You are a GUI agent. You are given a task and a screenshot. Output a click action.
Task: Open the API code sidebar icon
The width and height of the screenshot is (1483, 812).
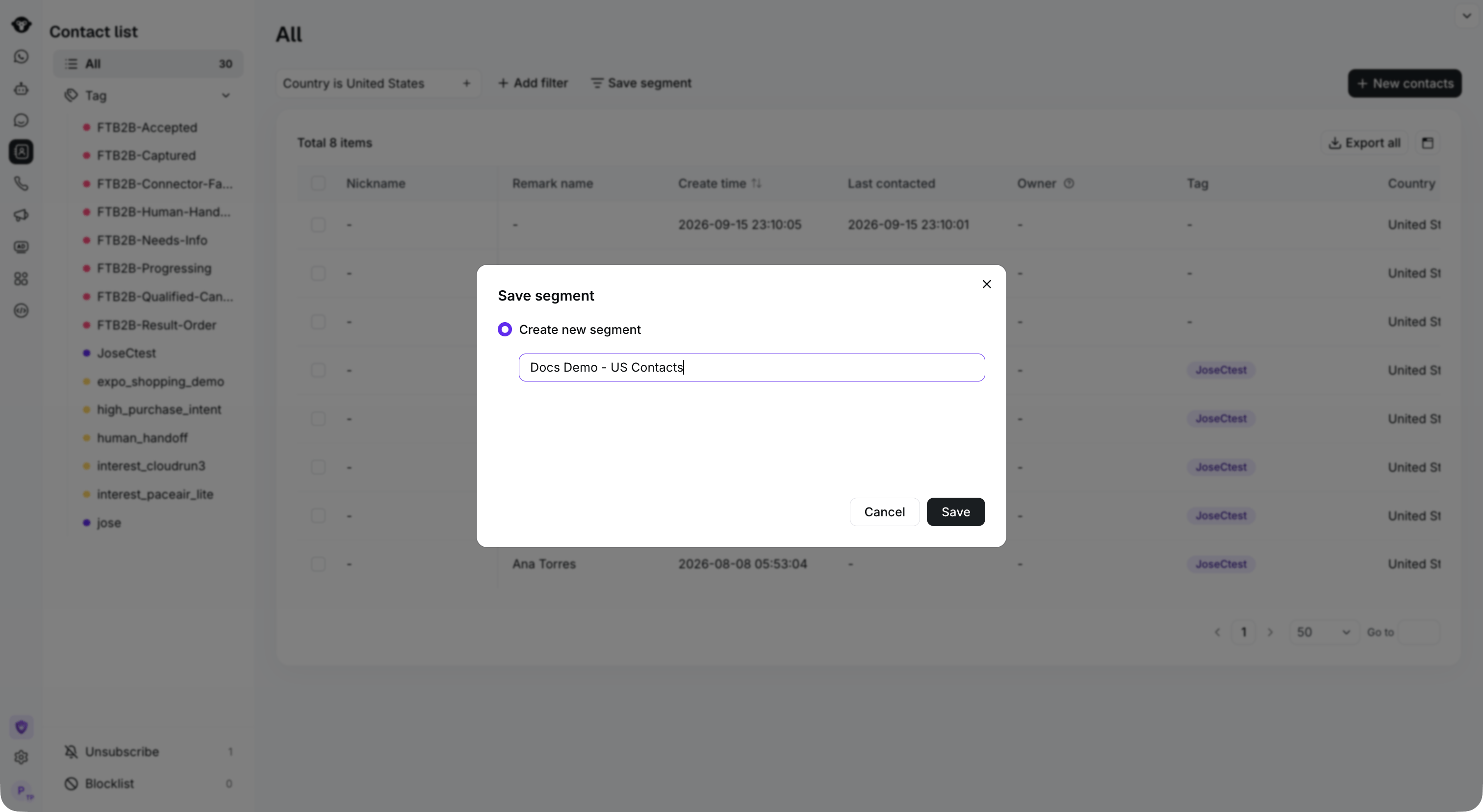(x=21, y=311)
